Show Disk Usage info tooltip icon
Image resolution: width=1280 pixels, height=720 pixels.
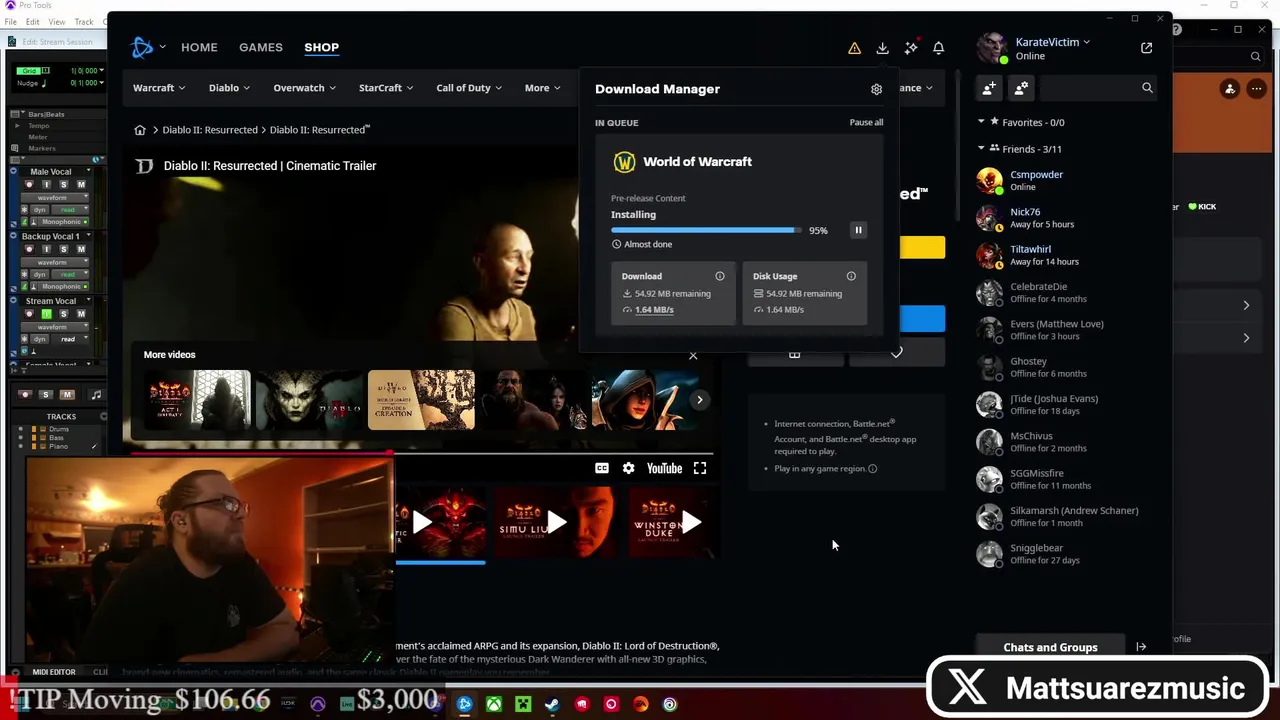pos(851,276)
